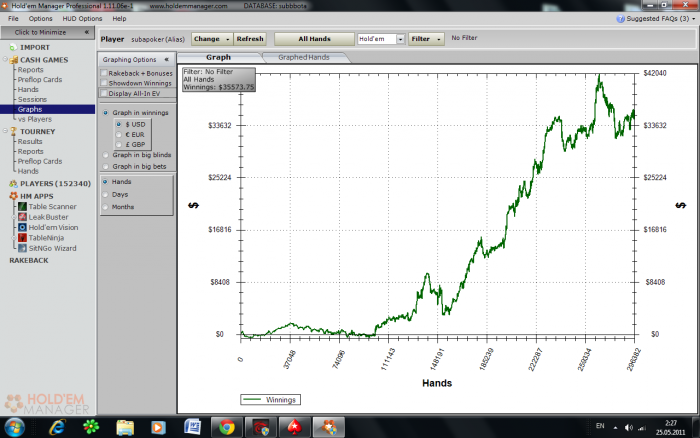The image size is (700, 438).
Task: Open the vs Players view
Action: [35, 119]
